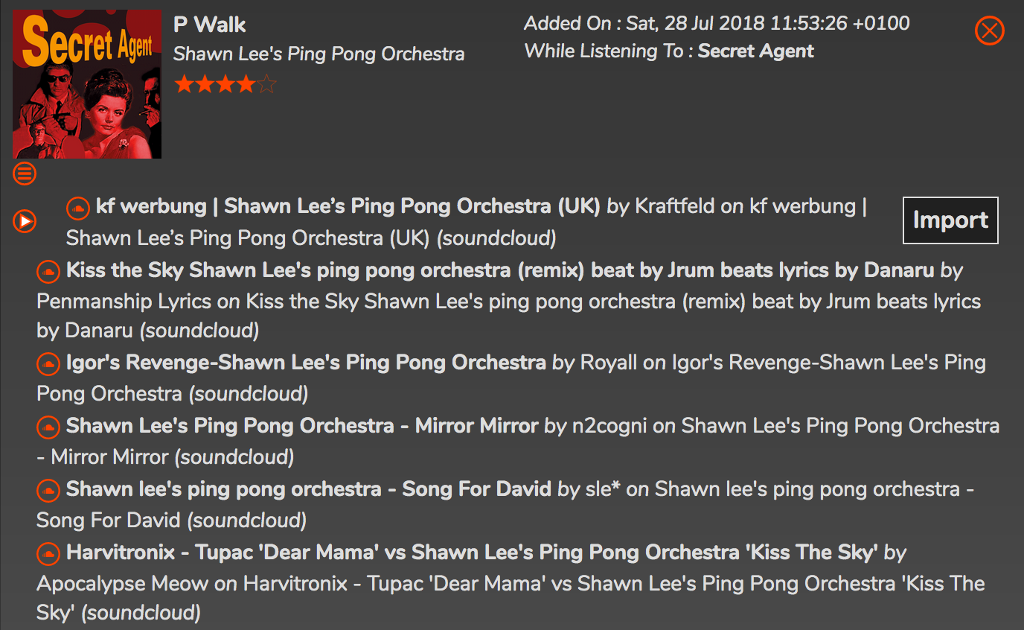Image resolution: width=1024 pixels, height=630 pixels.
Task: Select Harvitronix Dear Mama mashup result
Action: click(472, 552)
